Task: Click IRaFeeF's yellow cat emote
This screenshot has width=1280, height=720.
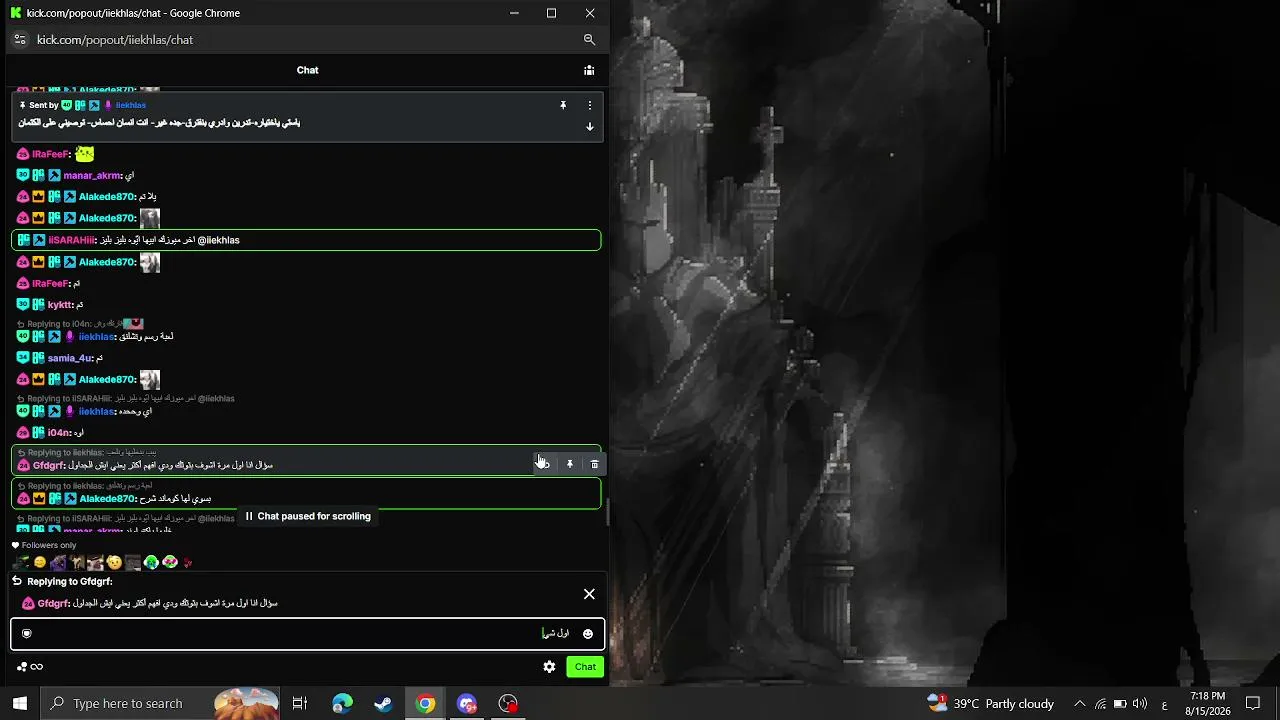Action: point(85,154)
